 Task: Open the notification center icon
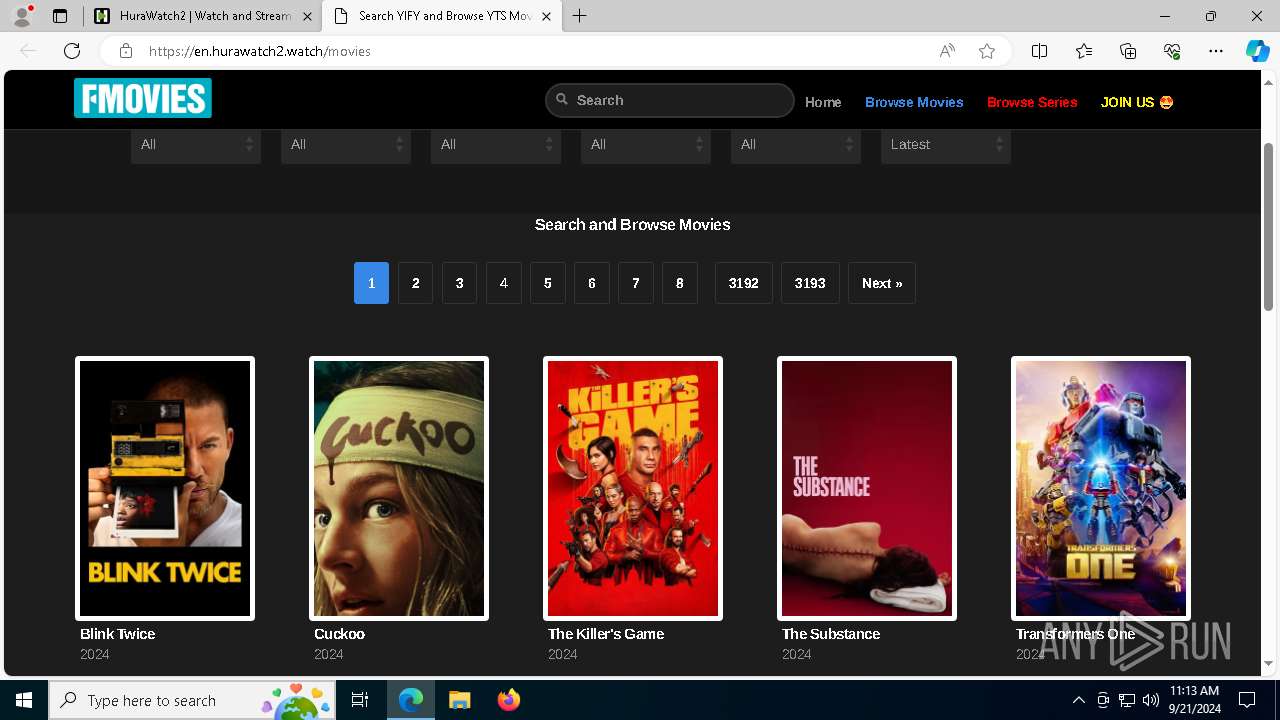[1247, 700]
